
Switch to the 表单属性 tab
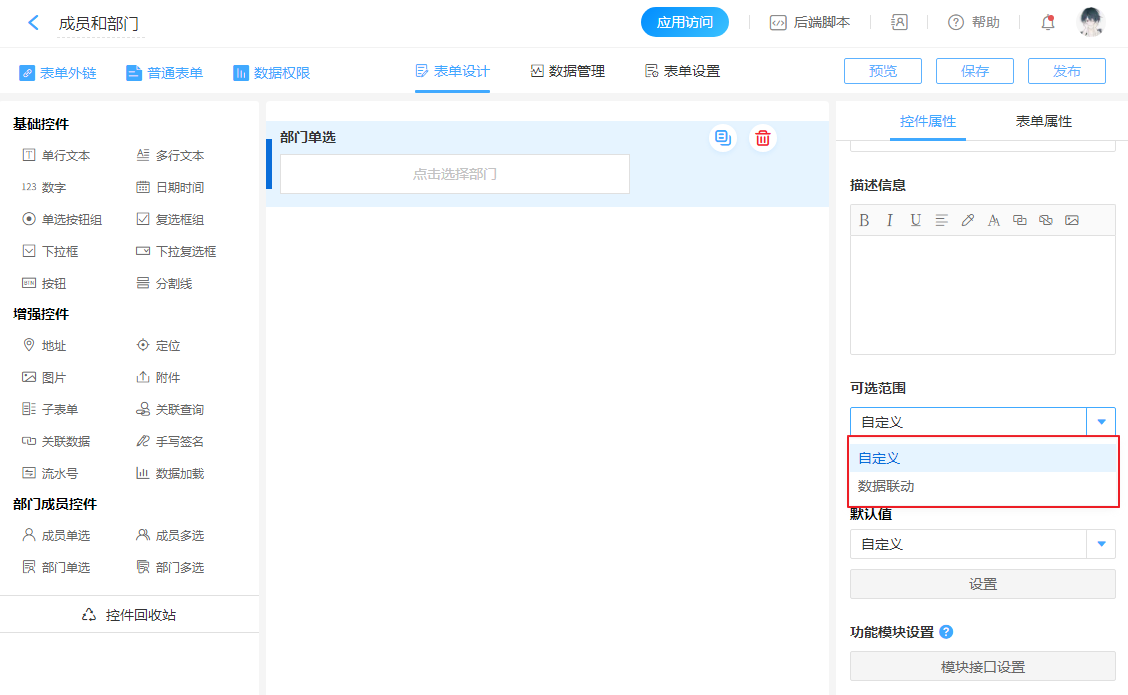click(1043, 121)
